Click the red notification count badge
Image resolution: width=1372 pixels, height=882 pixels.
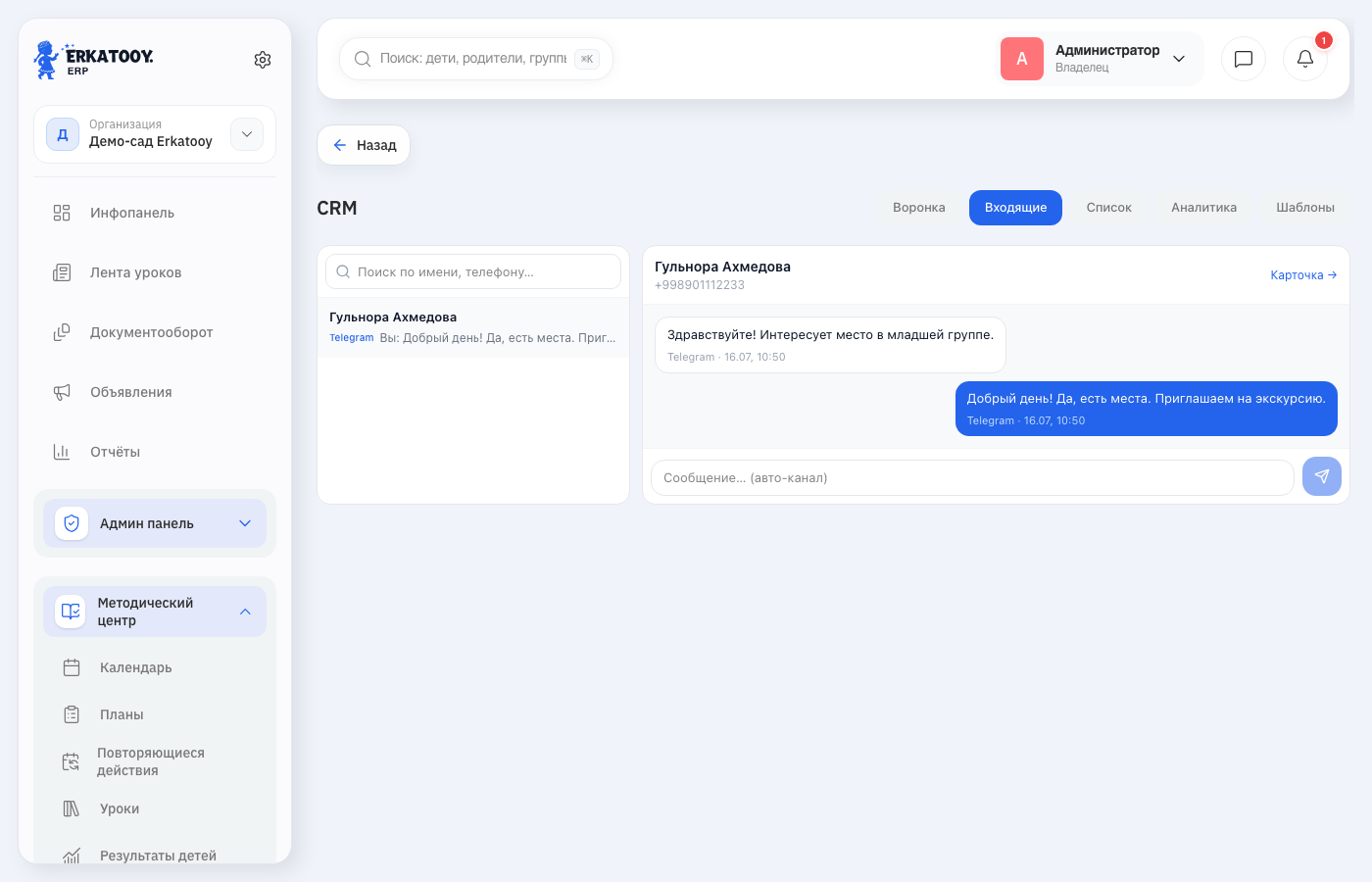point(1324,40)
